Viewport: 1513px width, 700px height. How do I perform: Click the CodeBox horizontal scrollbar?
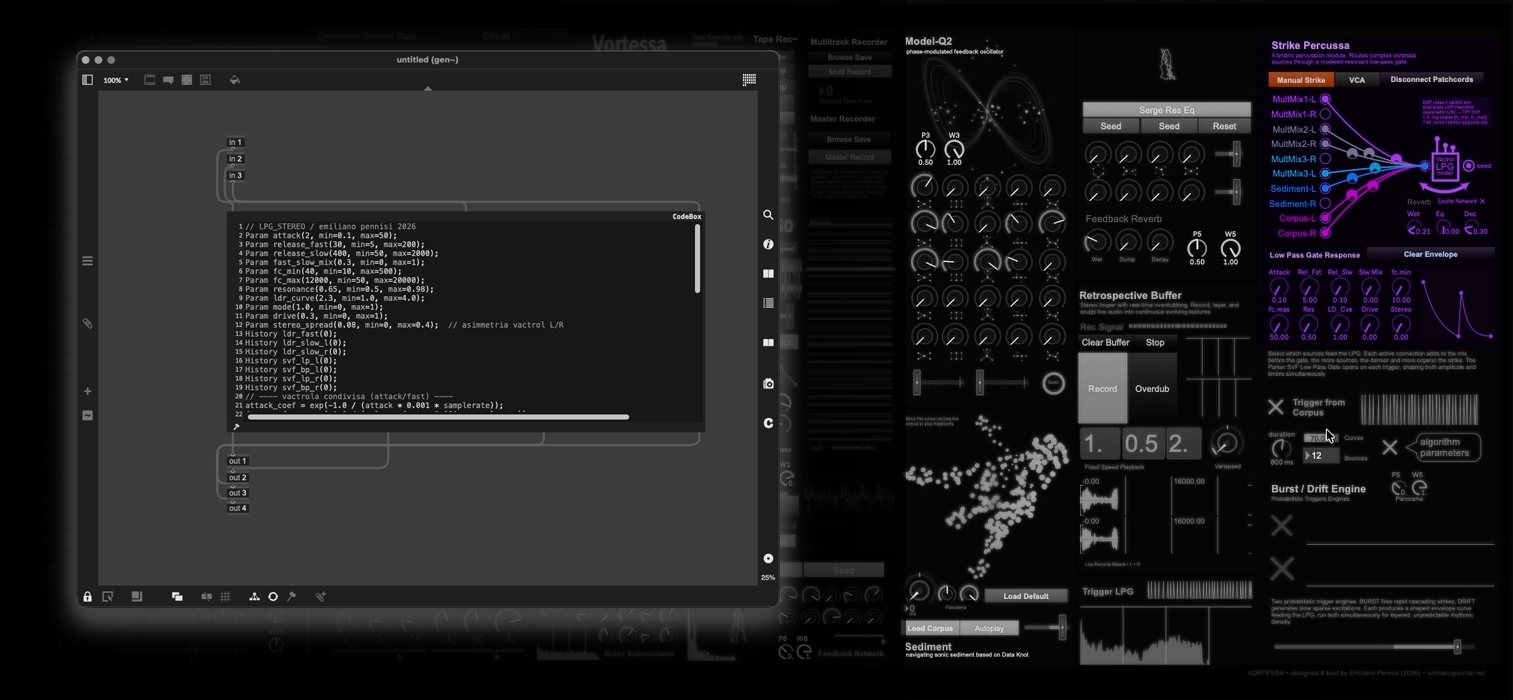(438, 417)
